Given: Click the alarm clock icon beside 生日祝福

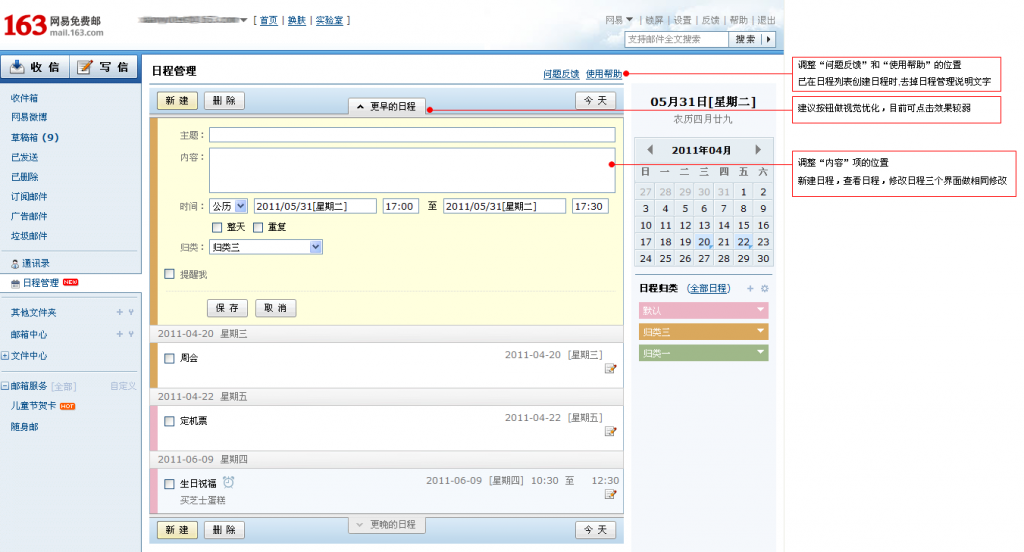Looking at the screenshot, I should coord(229,482).
